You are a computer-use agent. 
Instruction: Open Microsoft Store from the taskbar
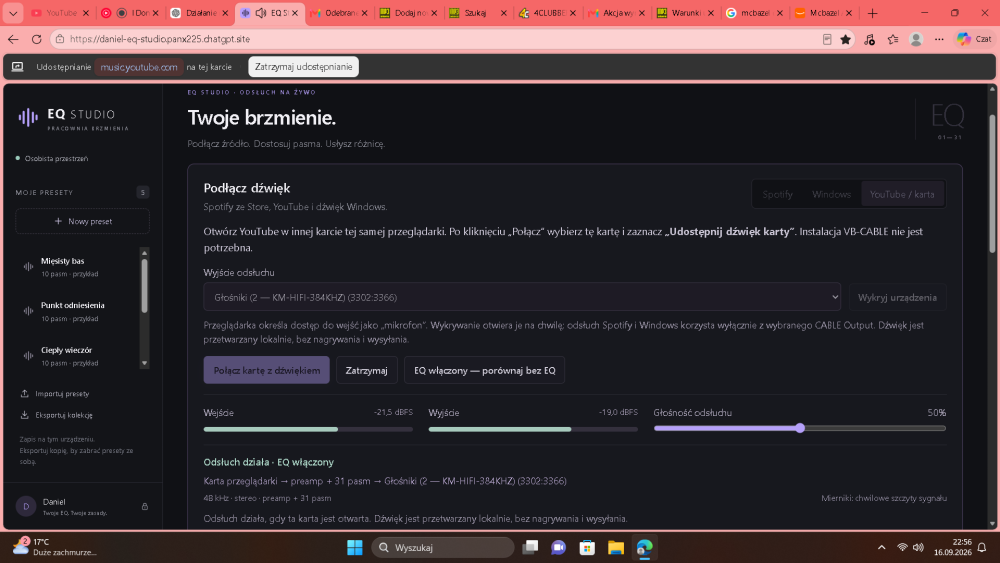point(587,547)
